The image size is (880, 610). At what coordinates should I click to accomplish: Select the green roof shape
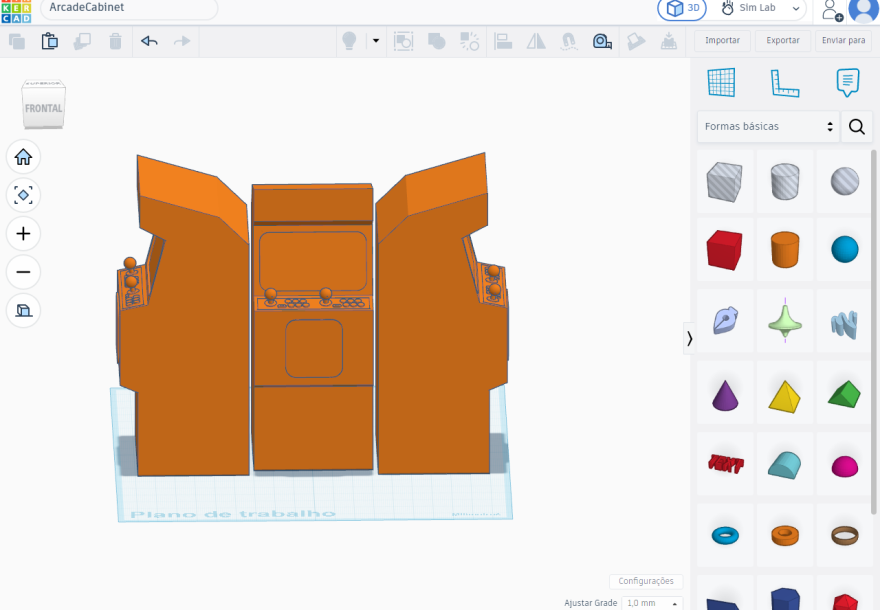click(845, 394)
